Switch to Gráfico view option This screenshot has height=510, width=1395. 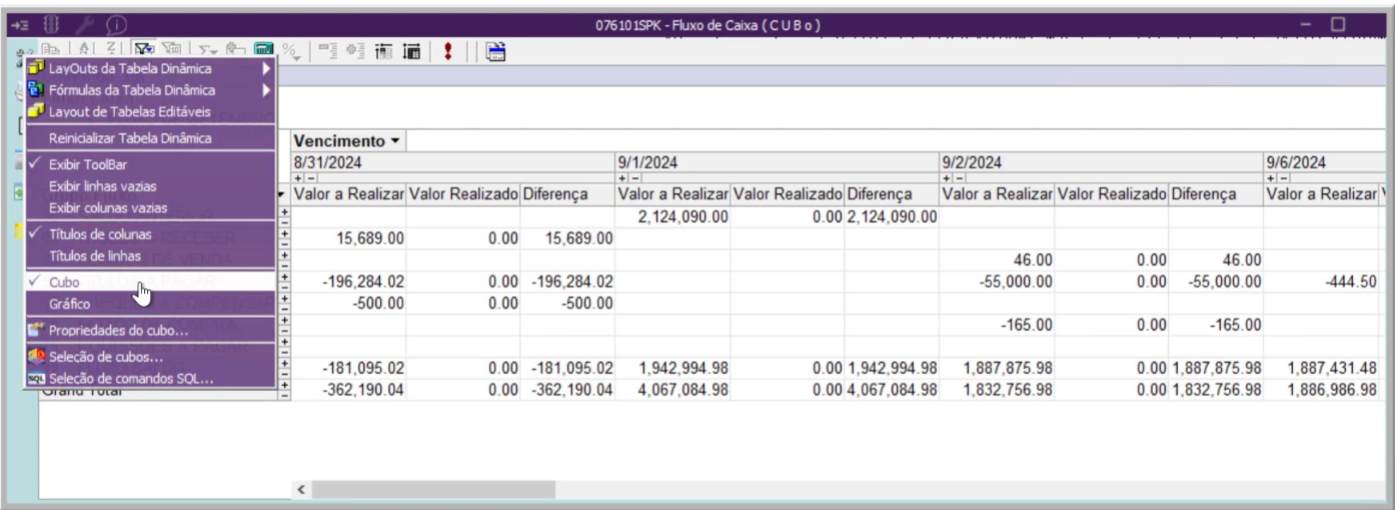[x=150, y=303]
